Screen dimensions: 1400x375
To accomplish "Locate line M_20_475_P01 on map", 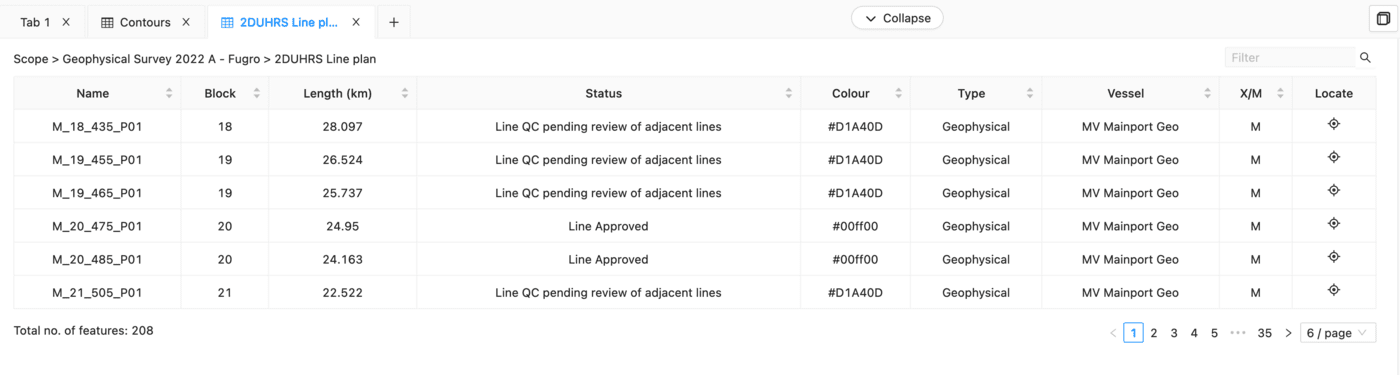I will click(1333, 224).
